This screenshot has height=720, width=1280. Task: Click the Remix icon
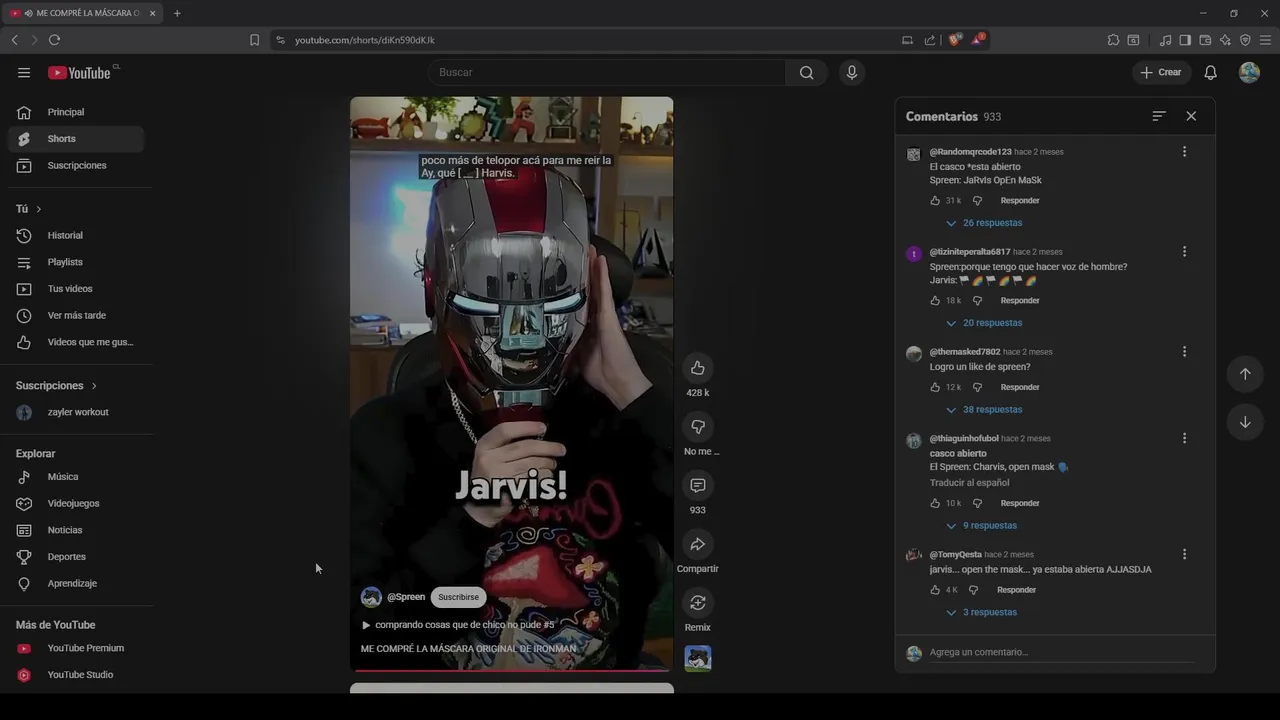click(x=698, y=603)
